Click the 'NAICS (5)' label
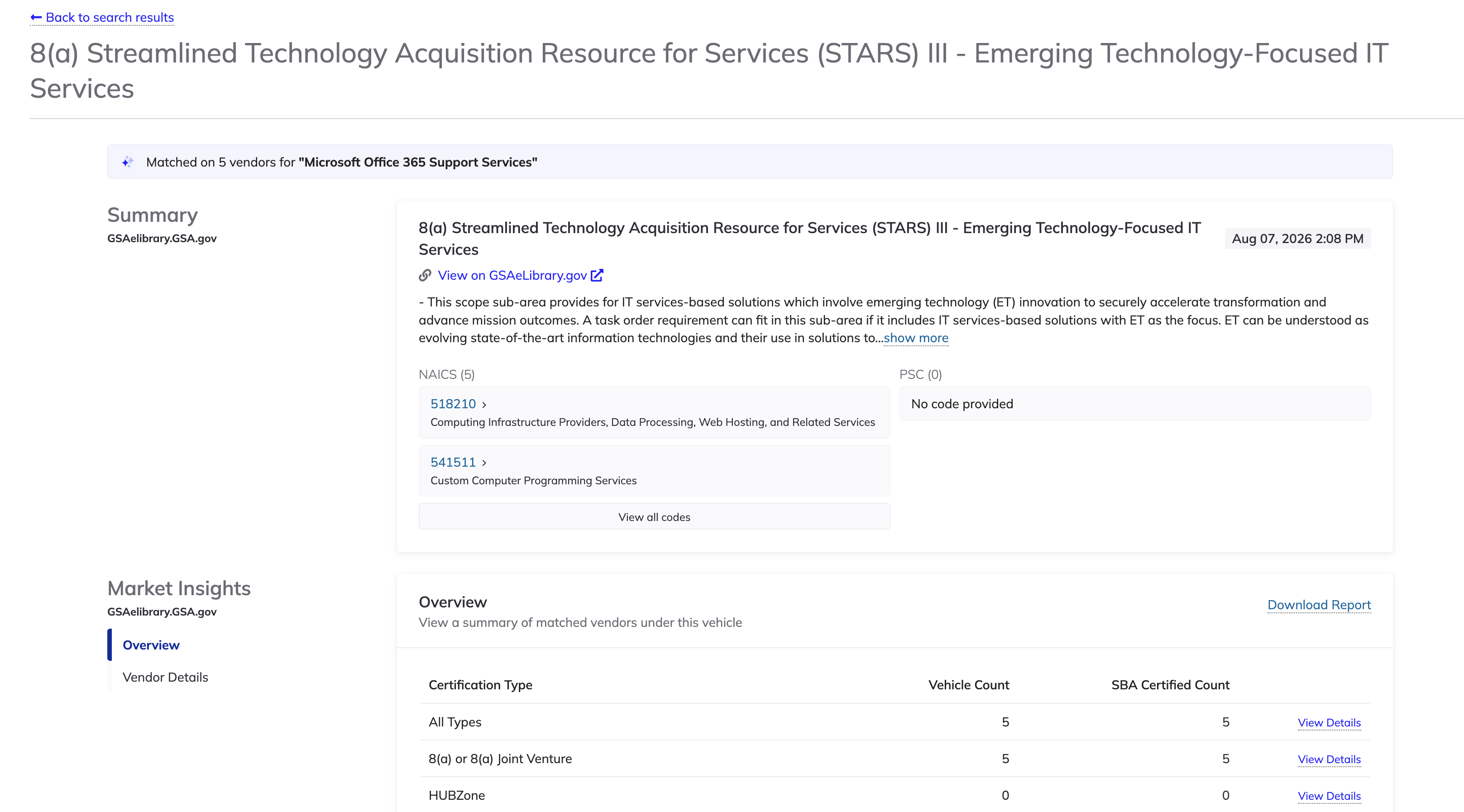The height and width of the screenshot is (812, 1464). 447,375
